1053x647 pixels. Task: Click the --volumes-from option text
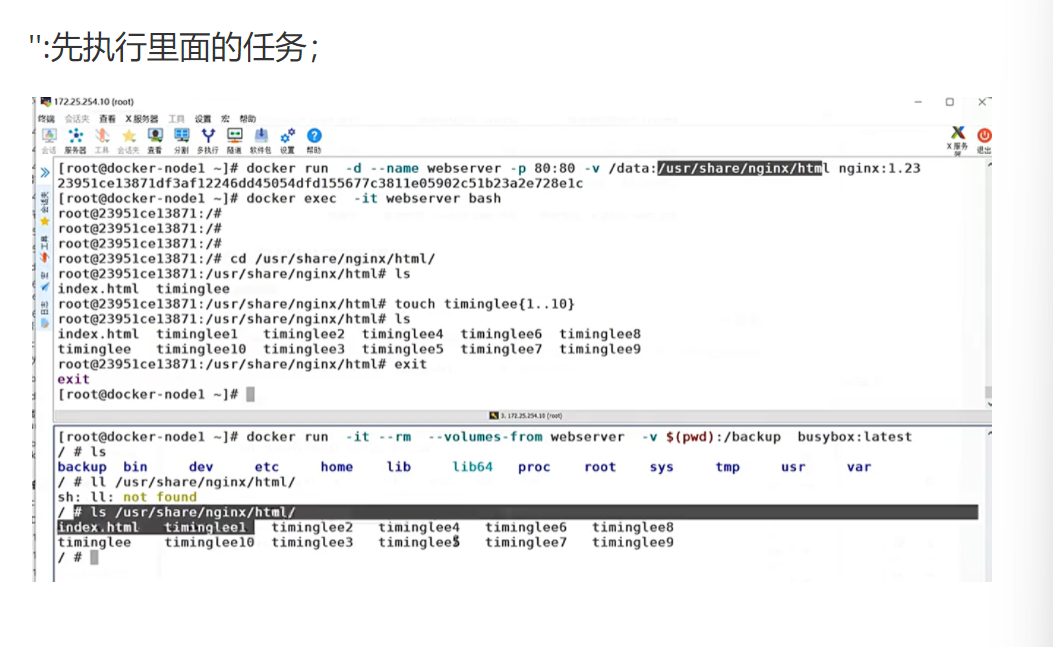484,437
